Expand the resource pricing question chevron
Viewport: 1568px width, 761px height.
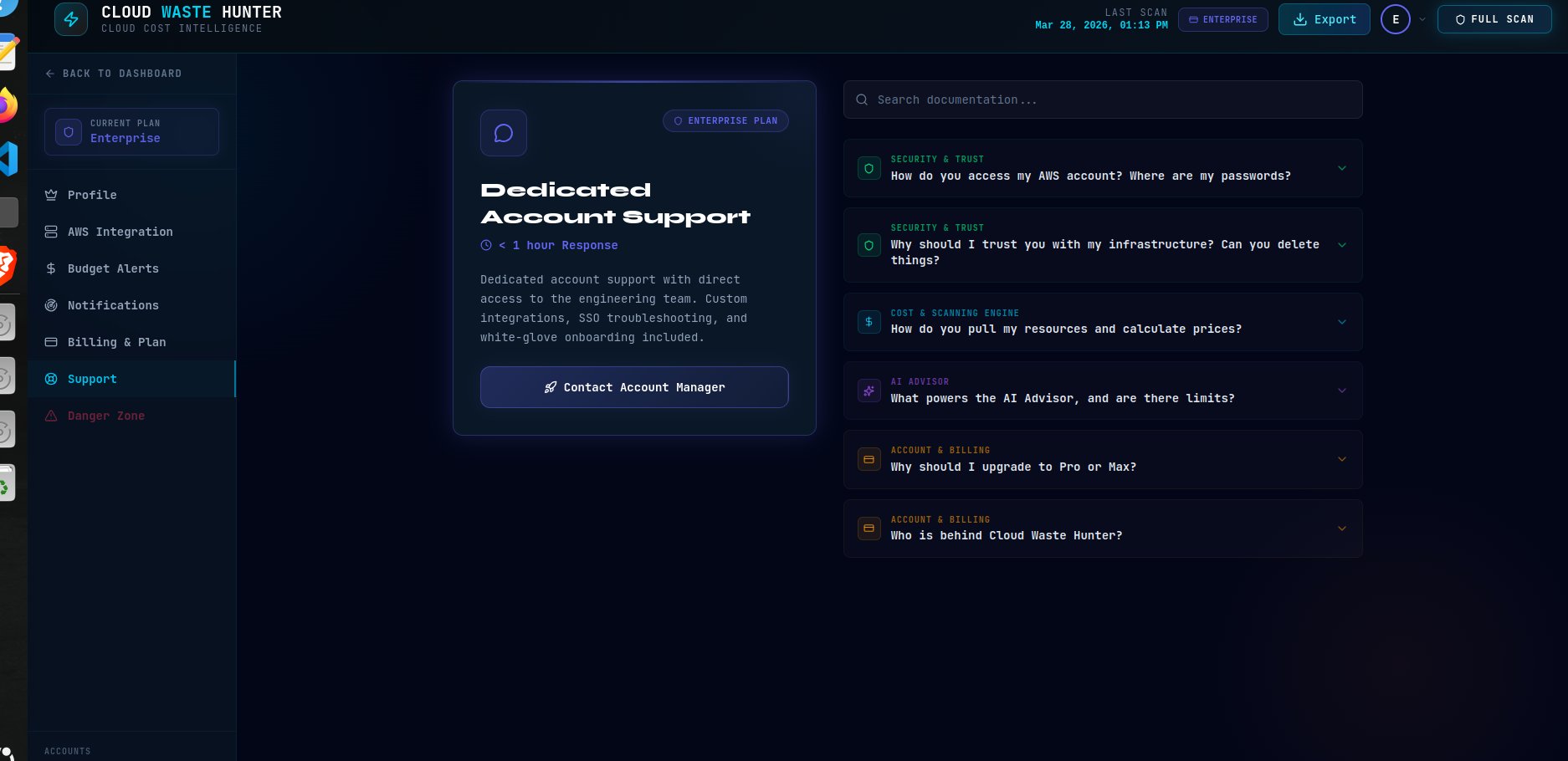click(1342, 322)
